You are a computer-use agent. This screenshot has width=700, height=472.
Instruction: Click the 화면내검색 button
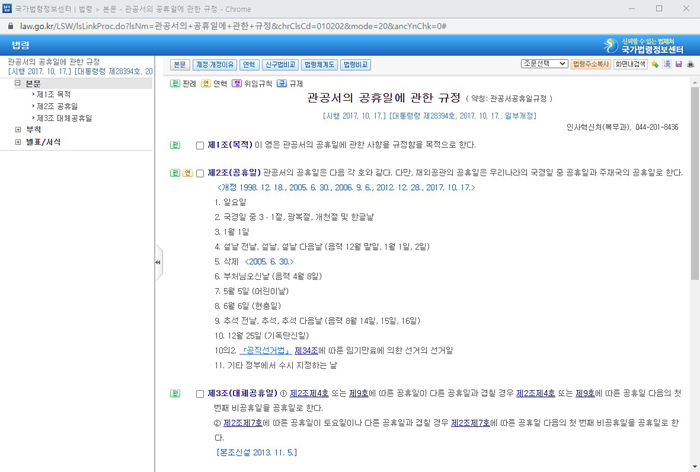[x=630, y=64]
